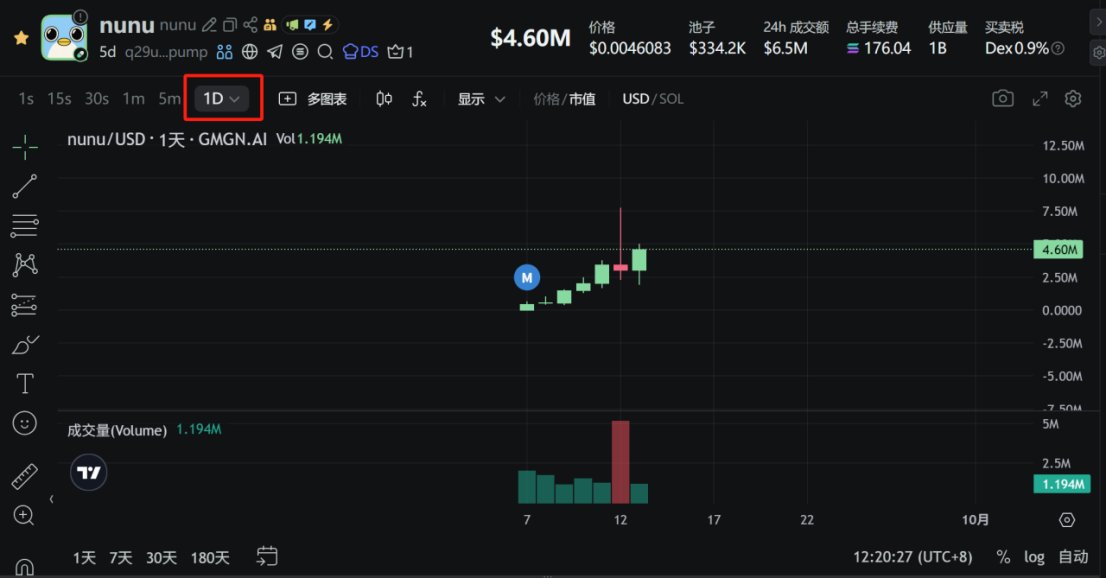Click the help icon beside Dex 0.9%
Image resolution: width=1107 pixels, height=579 pixels.
tap(1058, 49)
